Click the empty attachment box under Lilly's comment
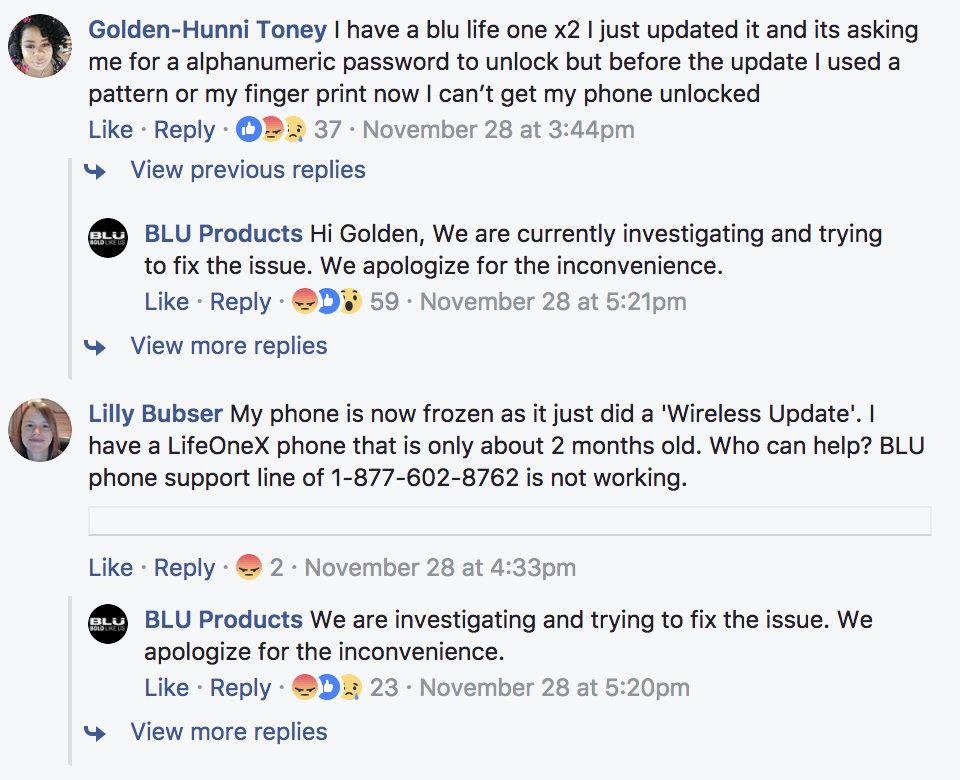Screen dimensions: 960x780 point(510,520)
